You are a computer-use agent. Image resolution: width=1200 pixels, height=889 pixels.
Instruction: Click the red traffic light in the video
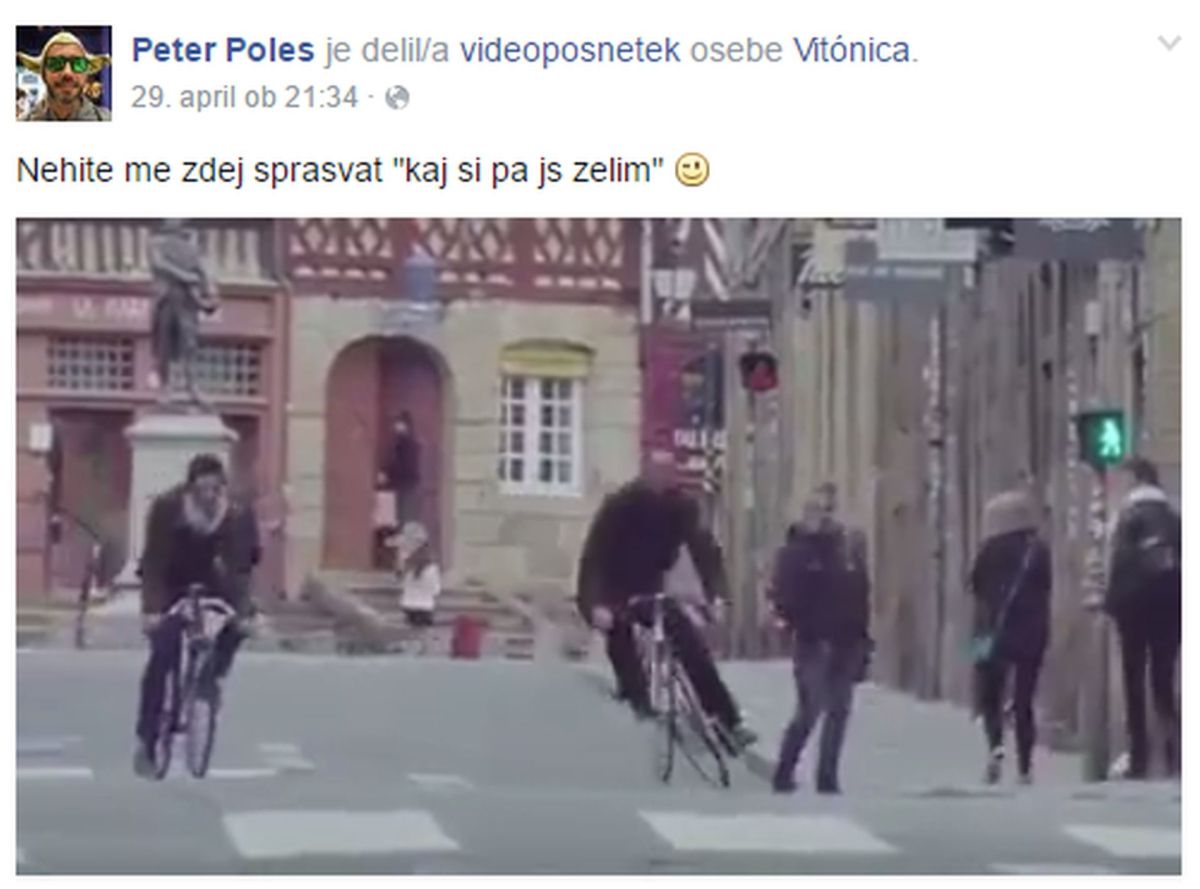(758, 371)
